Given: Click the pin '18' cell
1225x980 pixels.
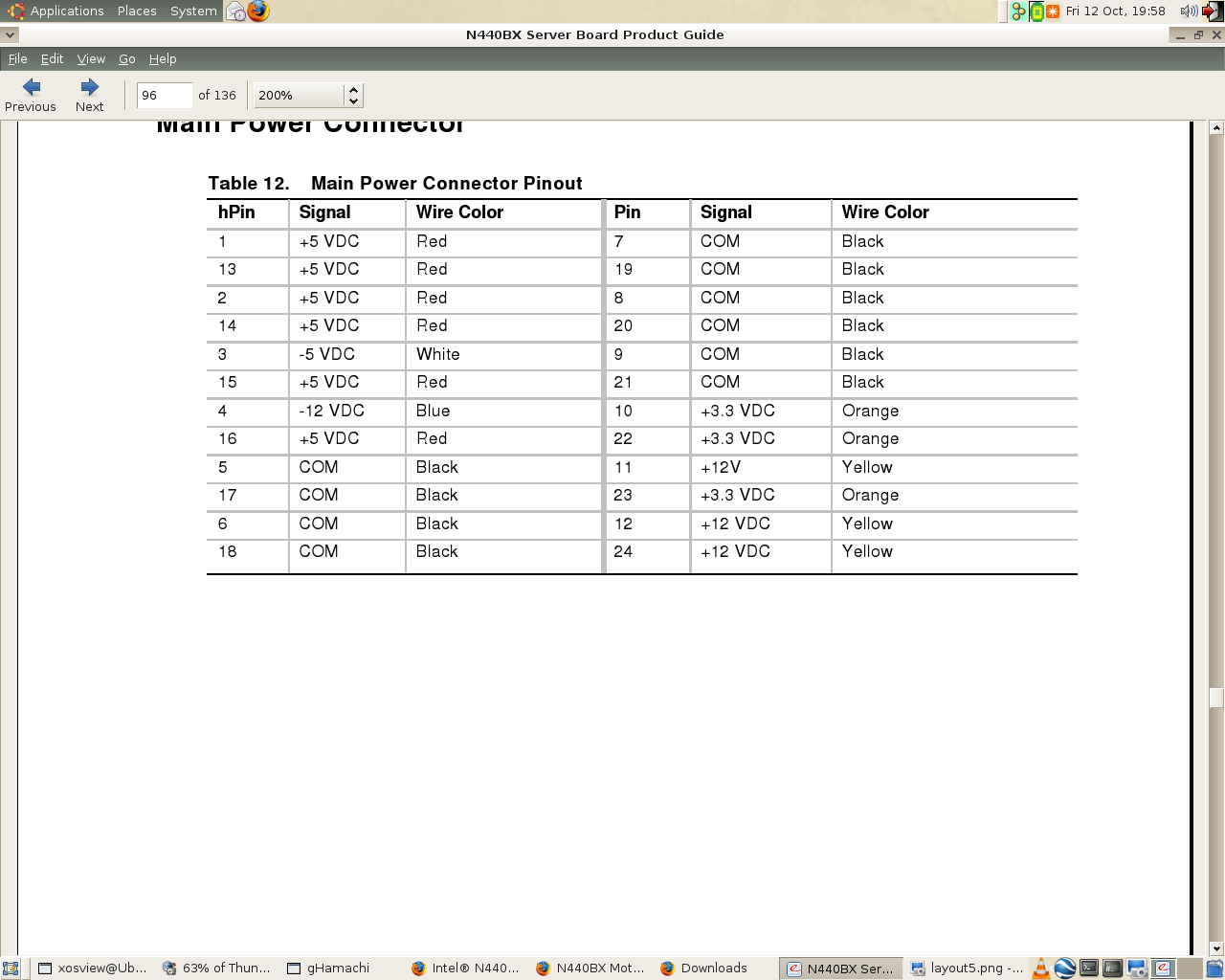Looking at the screenshot, I should [227, 551].
